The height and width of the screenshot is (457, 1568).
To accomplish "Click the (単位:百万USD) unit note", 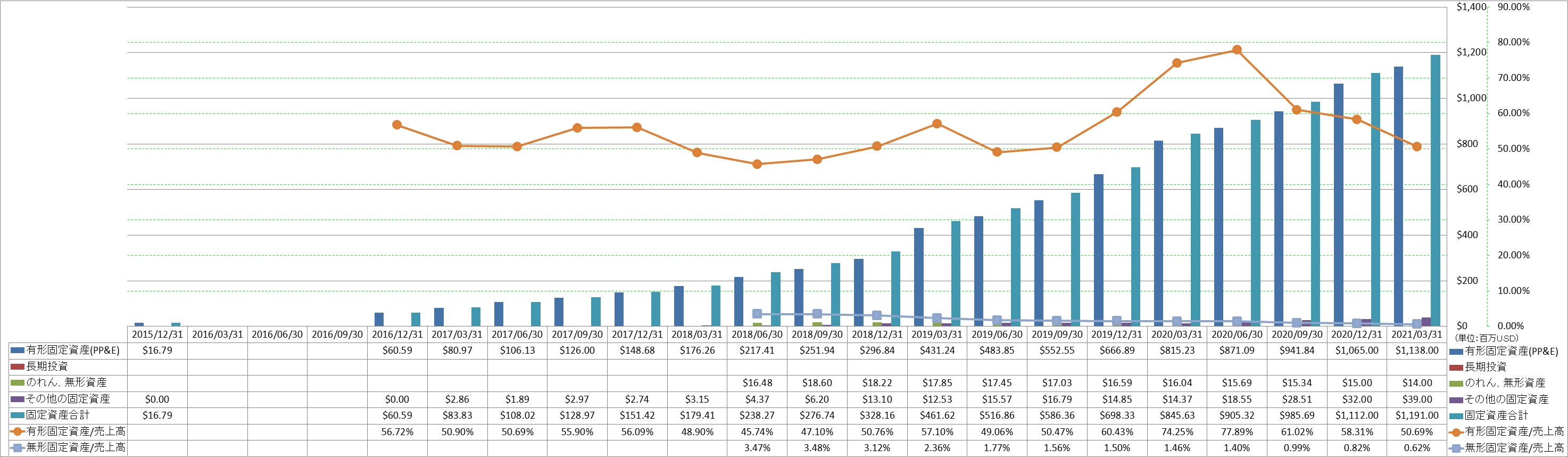I will point(1487,338).
